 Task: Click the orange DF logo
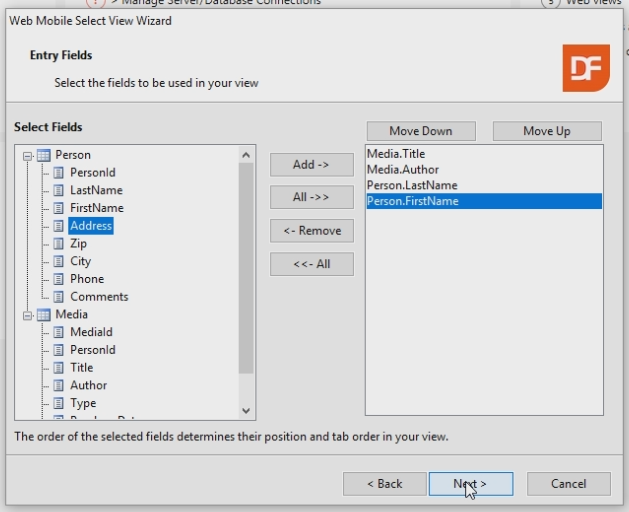[x=585, y=68]
